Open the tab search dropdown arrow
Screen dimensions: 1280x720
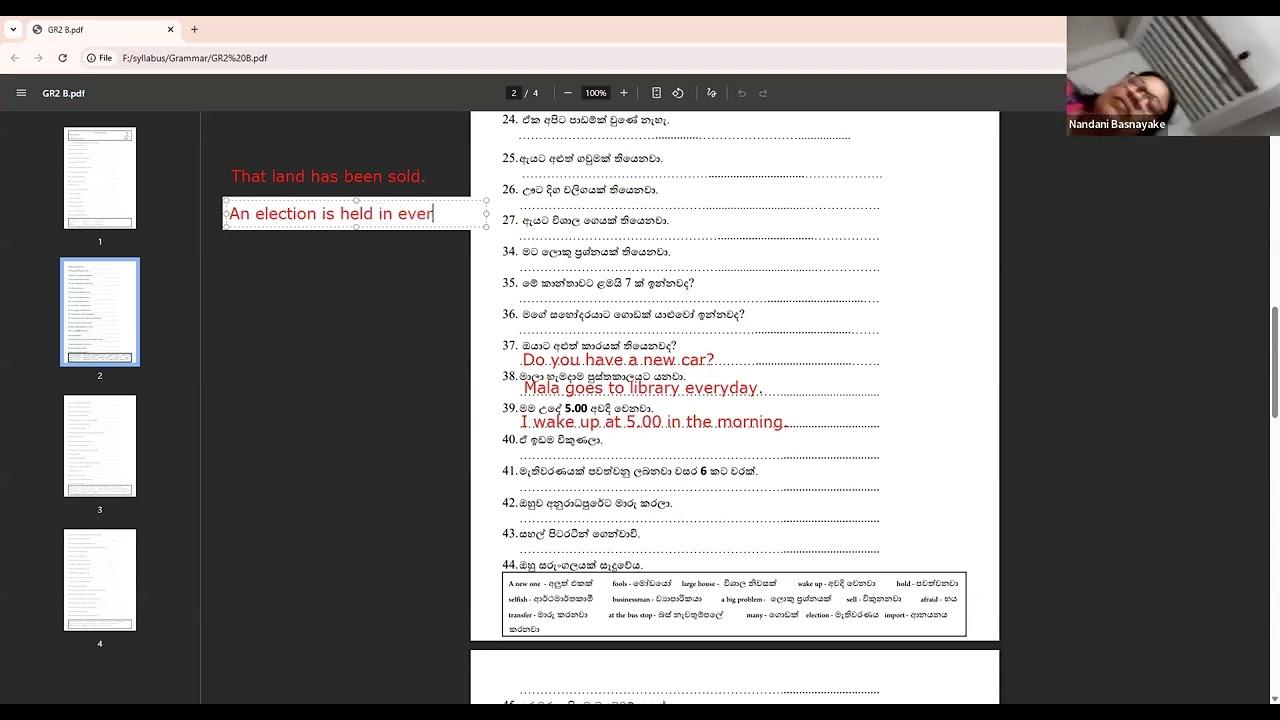pyautogui.click(x=13, y=30)
